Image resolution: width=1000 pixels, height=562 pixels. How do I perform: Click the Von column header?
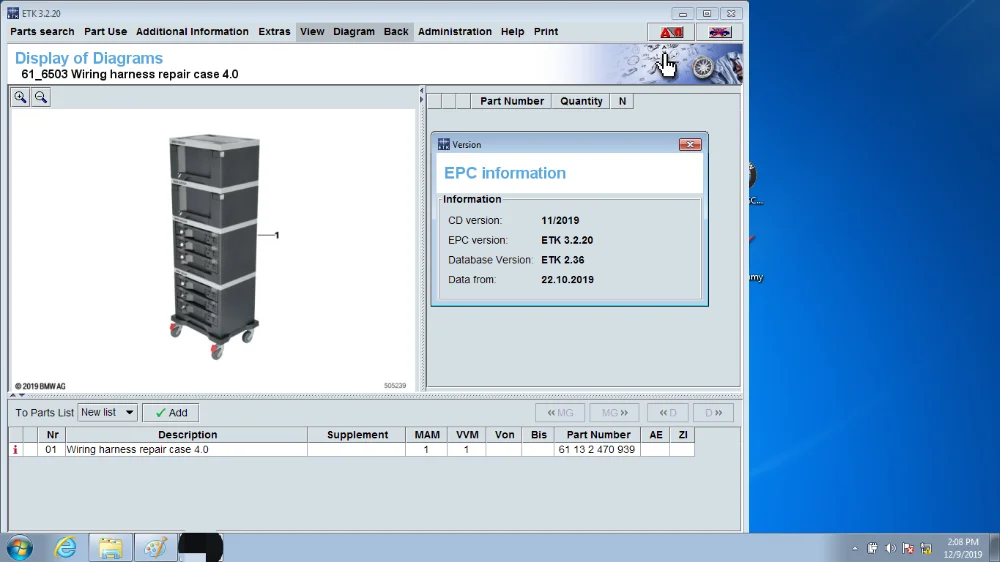point(504,434)
